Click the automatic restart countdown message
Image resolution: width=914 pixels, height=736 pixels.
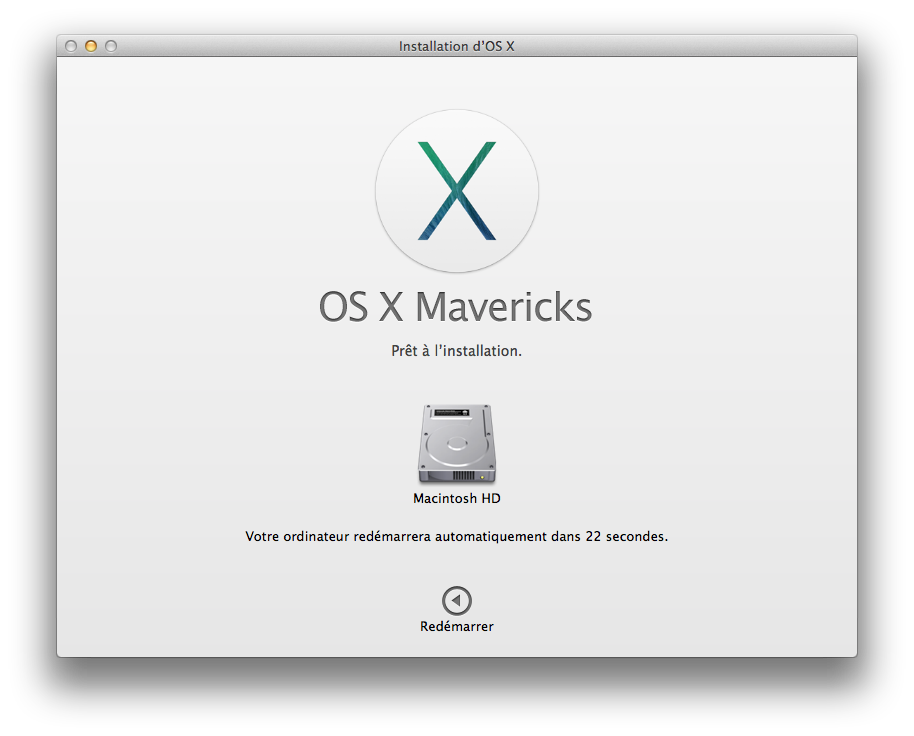[x=456, y=536]
